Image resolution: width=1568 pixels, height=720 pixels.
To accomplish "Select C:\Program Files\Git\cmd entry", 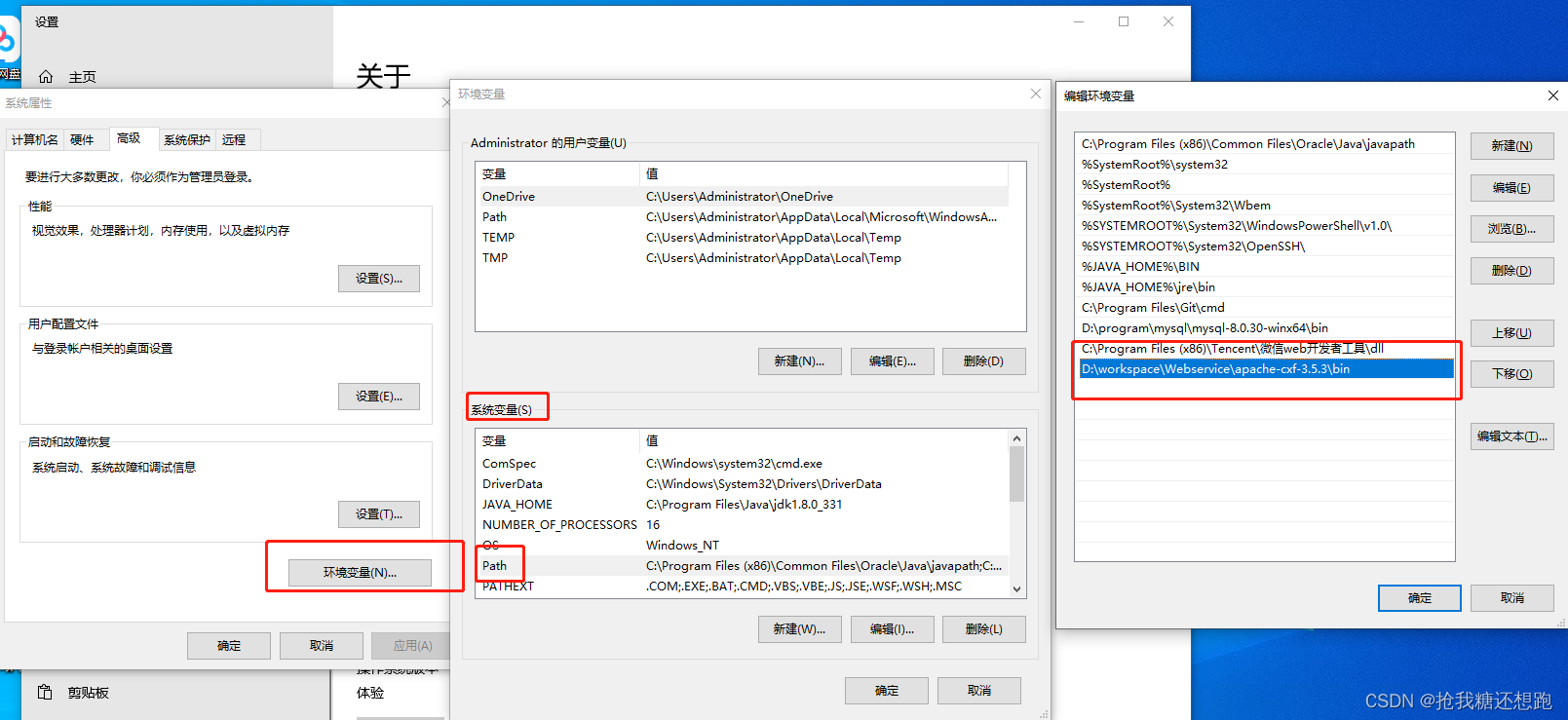I will [x=1265, y=308].
